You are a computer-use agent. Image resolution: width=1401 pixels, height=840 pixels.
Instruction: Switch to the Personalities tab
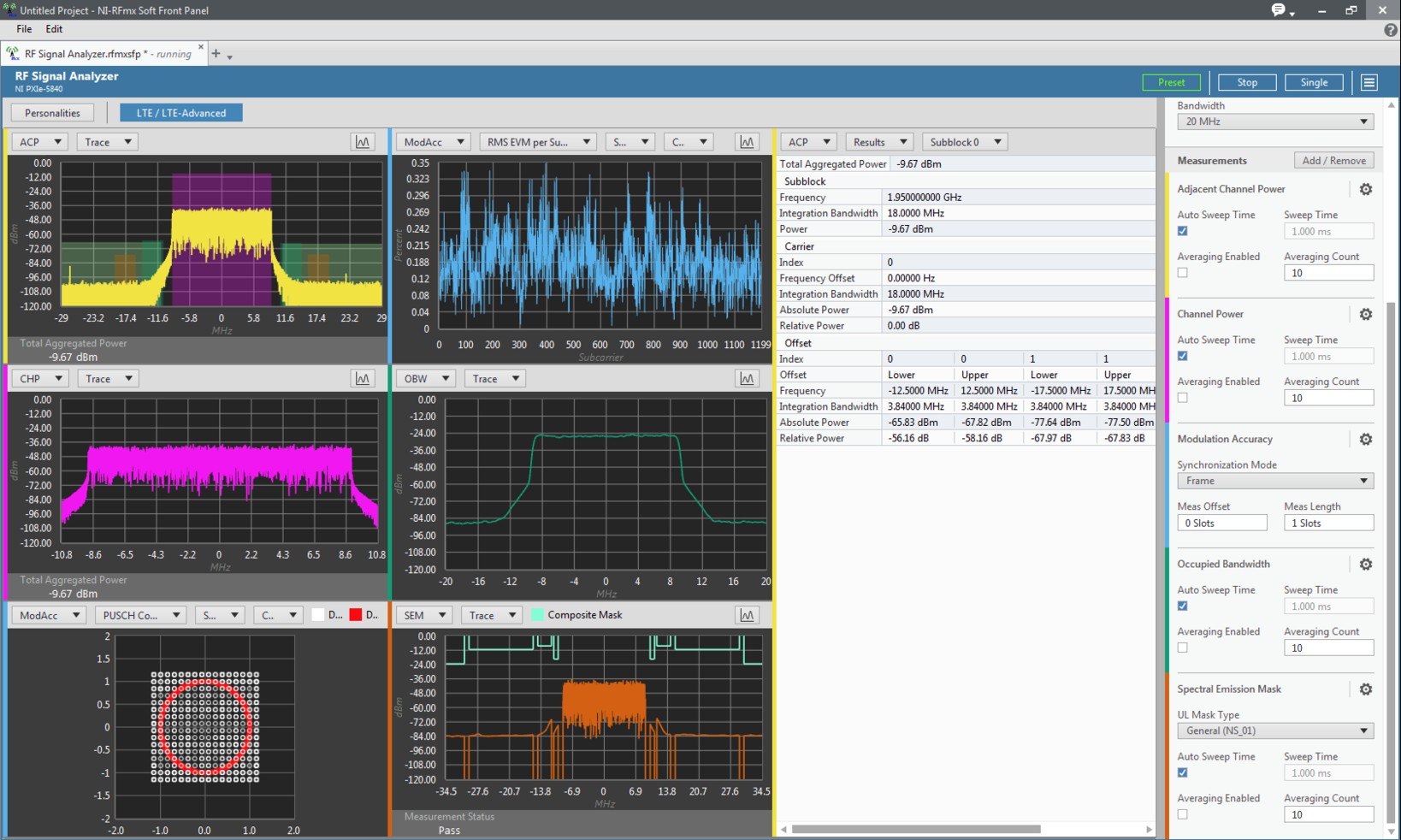(x=52, y=113)
